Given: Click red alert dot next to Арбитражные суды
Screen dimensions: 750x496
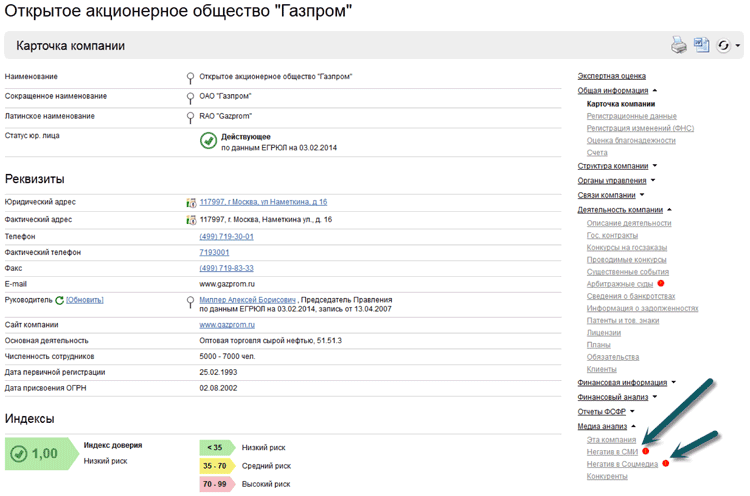Looking at the screenshot, I should click(661, 283).
